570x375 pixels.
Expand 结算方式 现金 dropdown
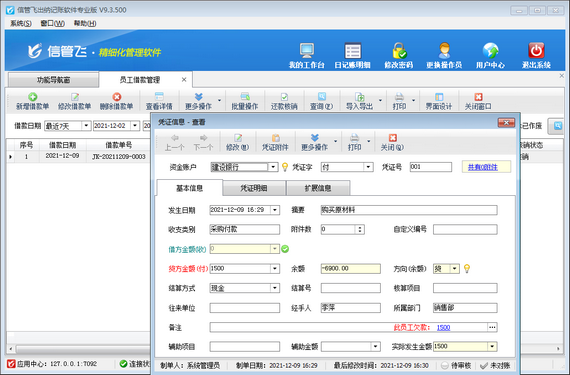pos(275,288)
